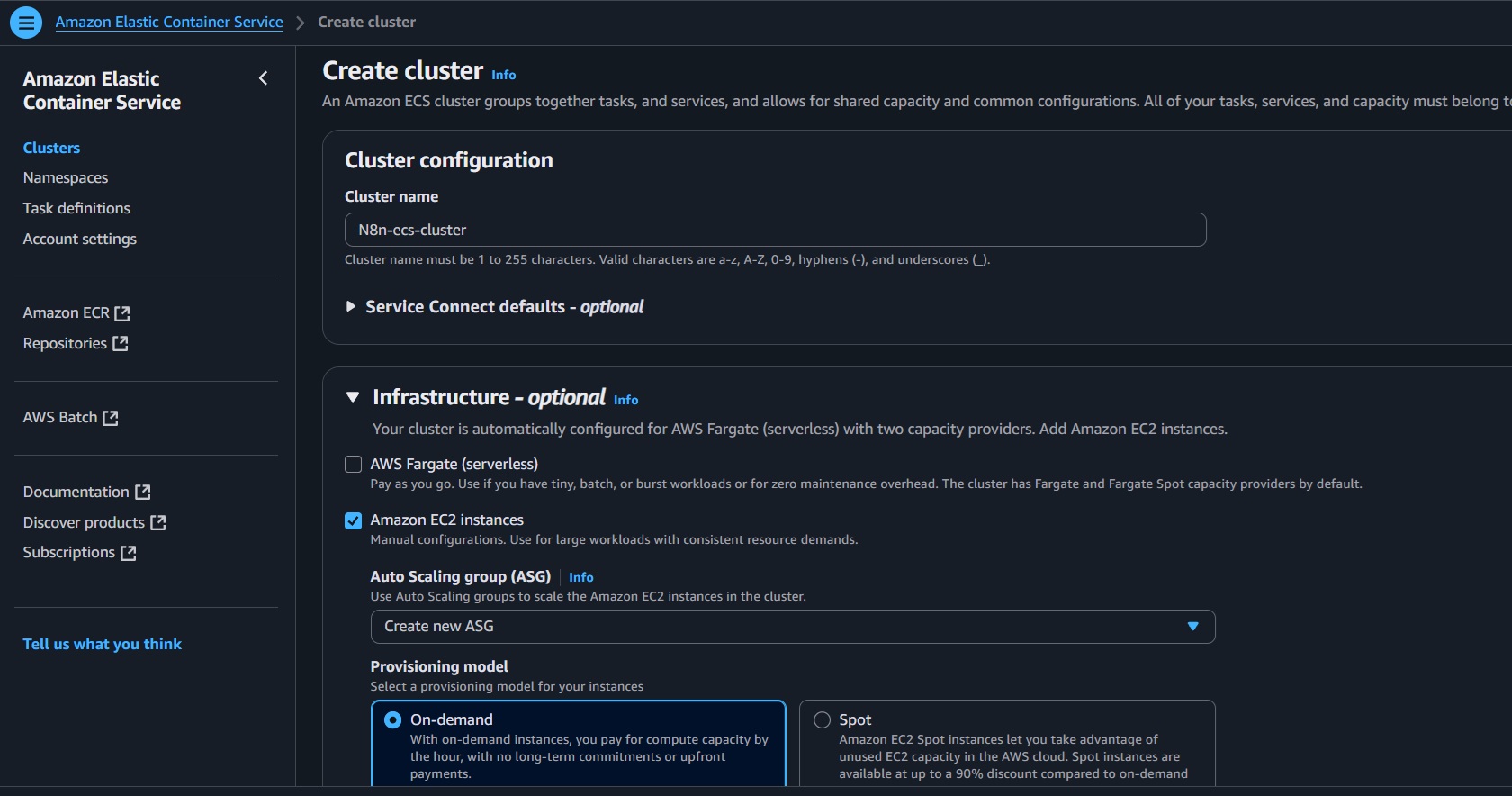Viewport: 1512px width, 796px height.
Task: Click the Create cluster breadcrumb text
Action: pos(367,23)
